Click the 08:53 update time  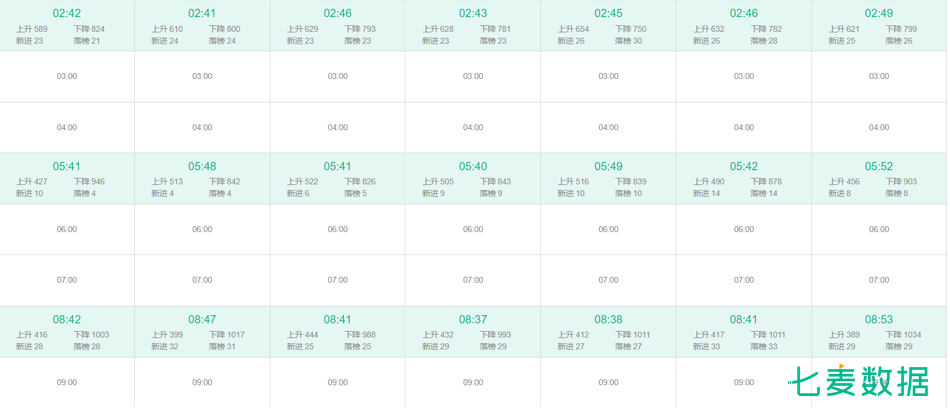point(879,319)
